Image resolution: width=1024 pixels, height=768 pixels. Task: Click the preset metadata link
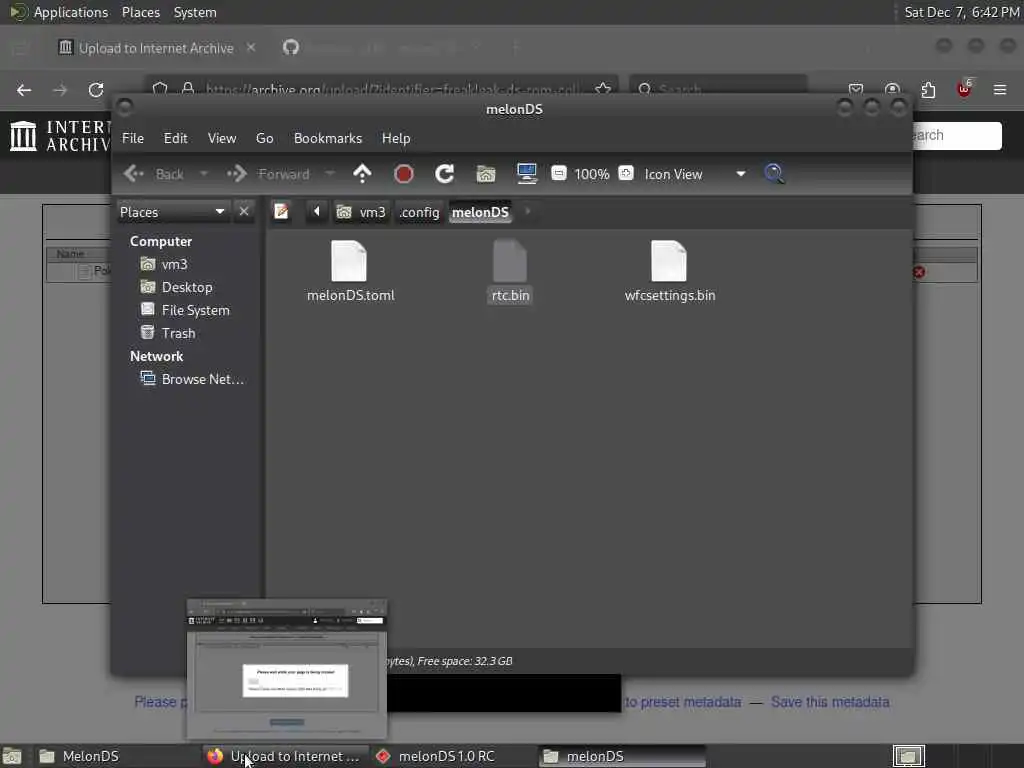[x=682, y=702]
